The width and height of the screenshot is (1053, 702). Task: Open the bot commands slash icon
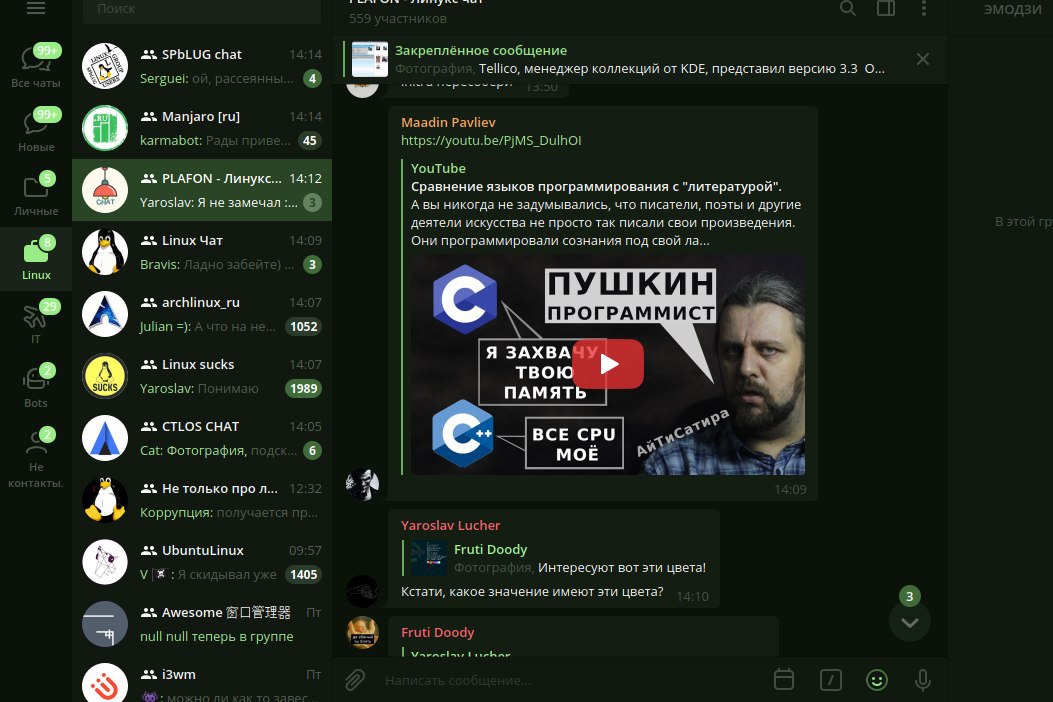pos(831,681)
